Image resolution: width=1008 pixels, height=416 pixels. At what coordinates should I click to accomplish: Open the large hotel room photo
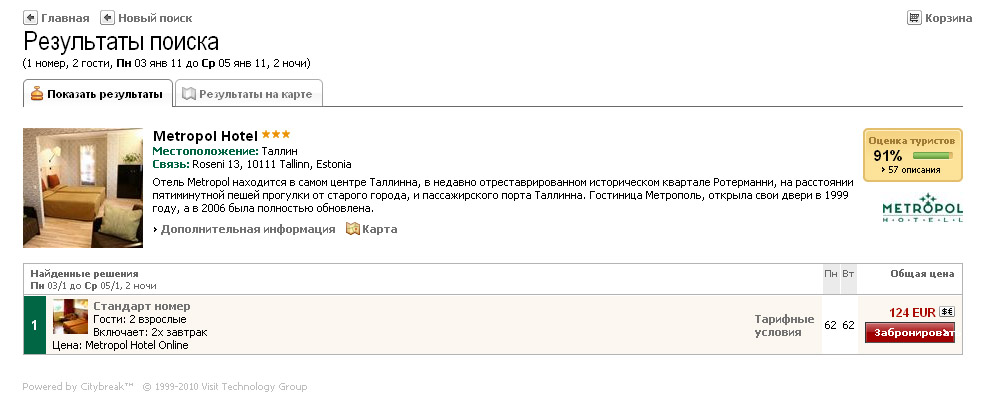(83, 188)
